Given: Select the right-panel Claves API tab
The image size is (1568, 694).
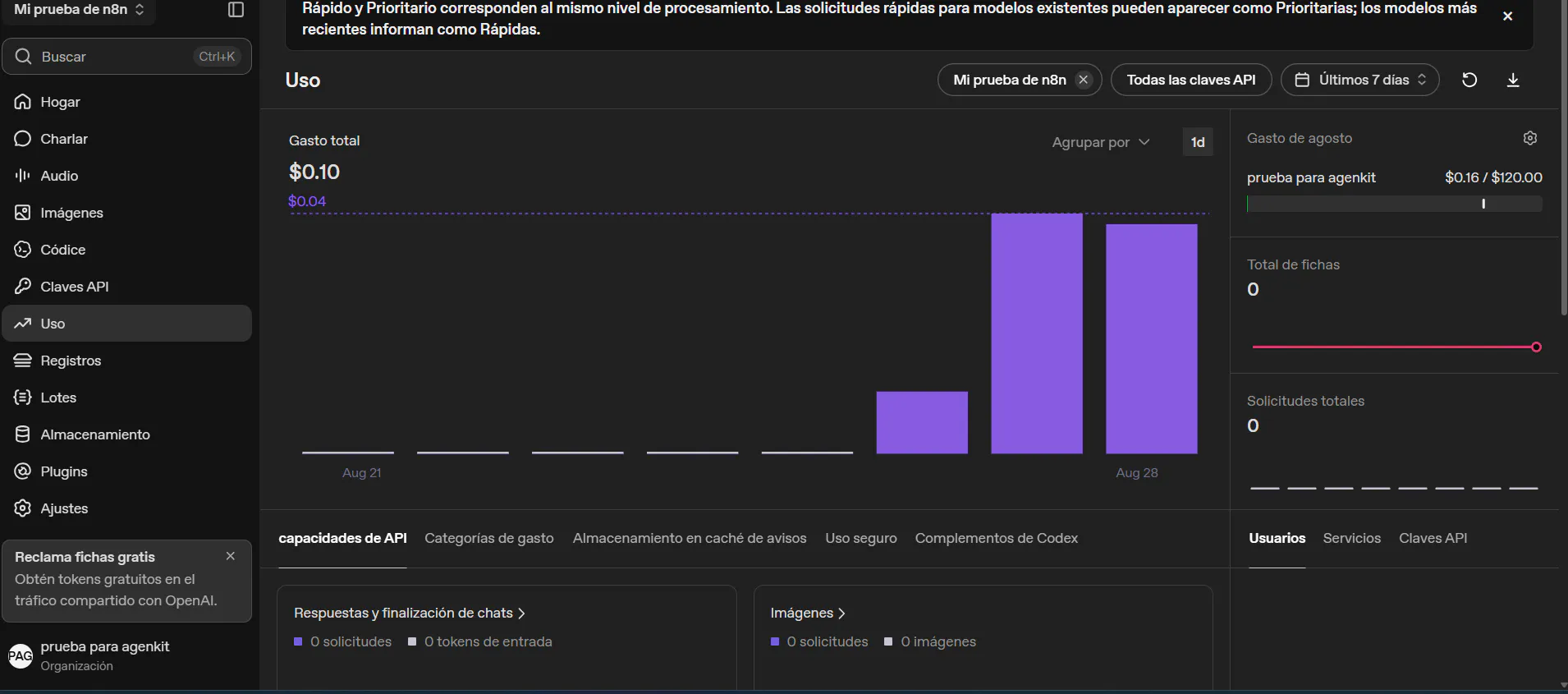Looking at the screenshot, I should coord(1433,538).
